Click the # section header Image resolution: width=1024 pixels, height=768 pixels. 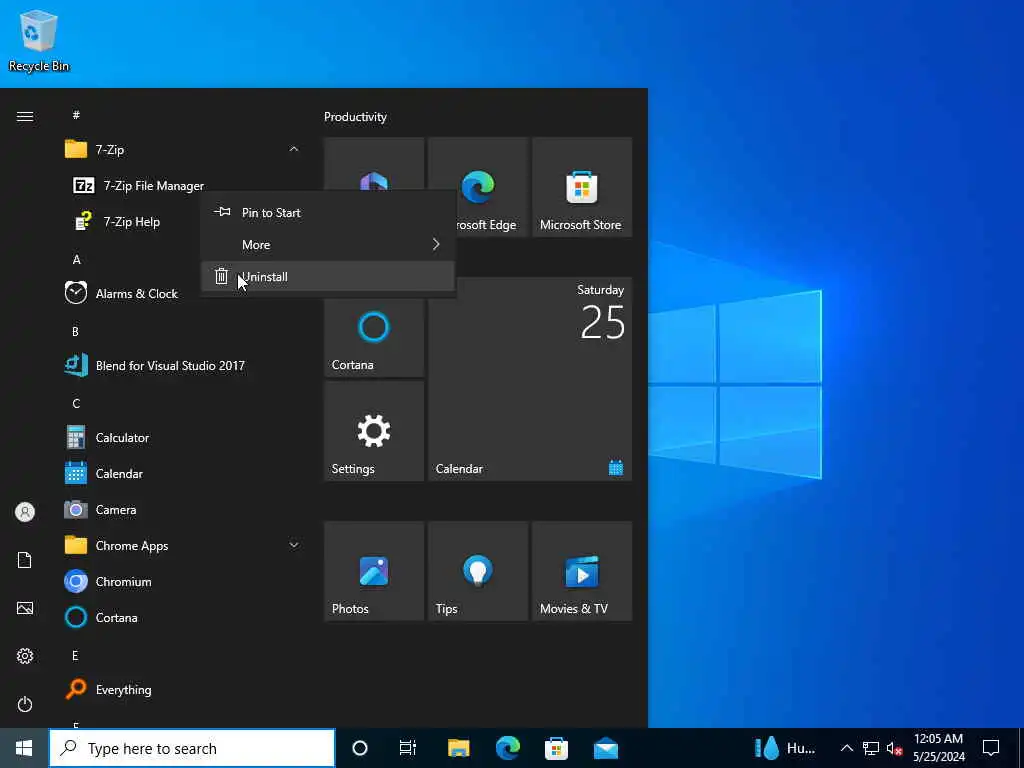click(76, 115)
